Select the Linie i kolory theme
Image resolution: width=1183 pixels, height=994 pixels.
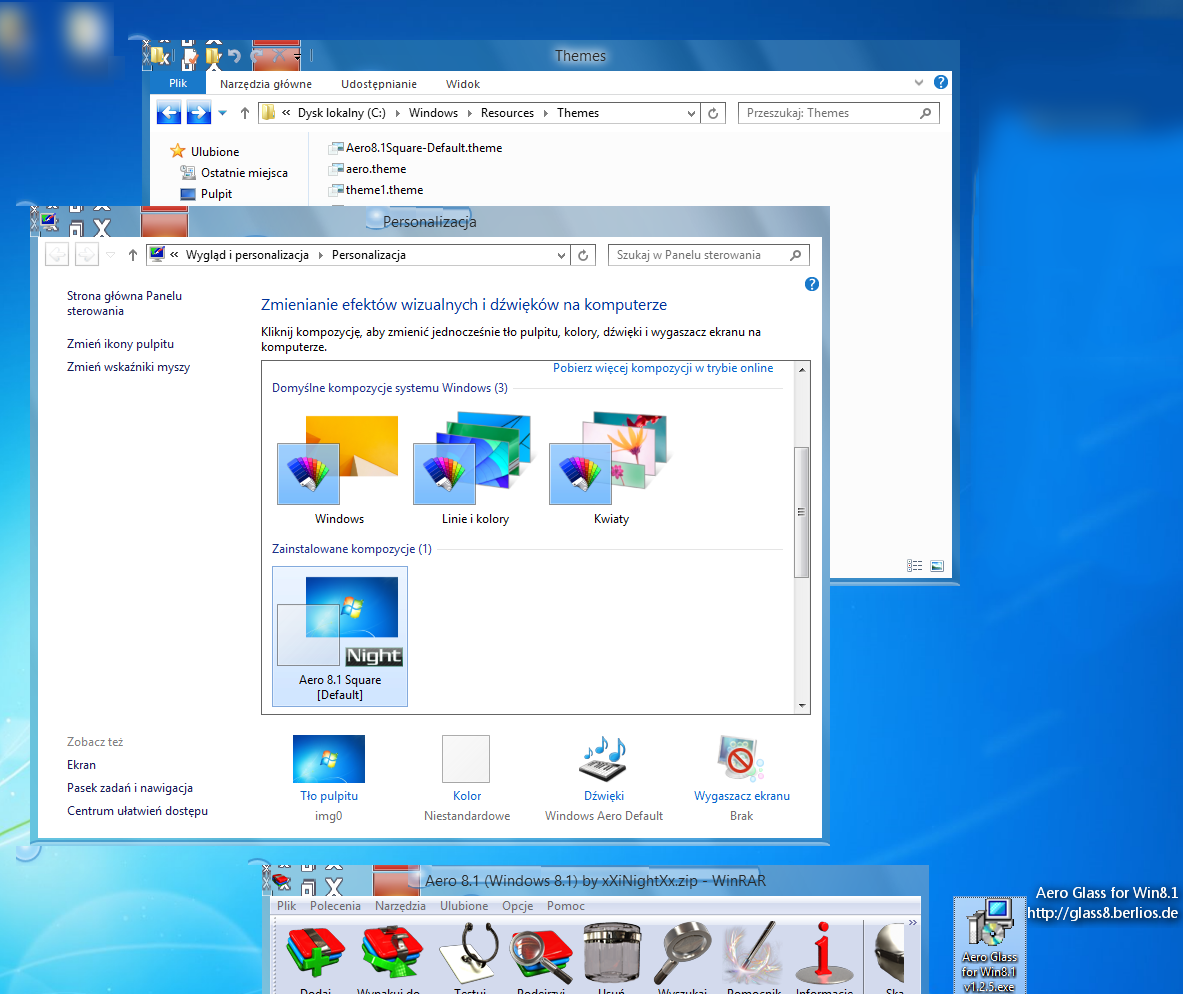tap(475, 468)
